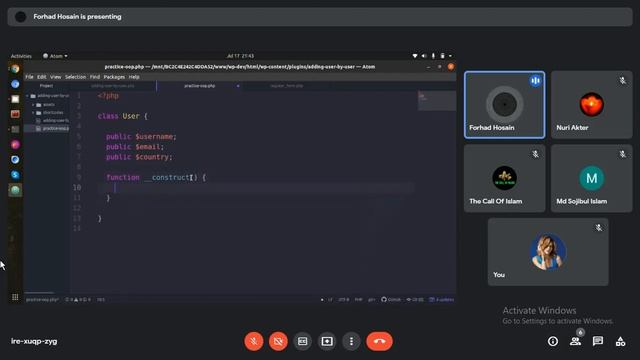Image resolution: width=640 pixels, height=360 pixels.
Task: Click the Atom minimap preview
Action: coord(436,100)
